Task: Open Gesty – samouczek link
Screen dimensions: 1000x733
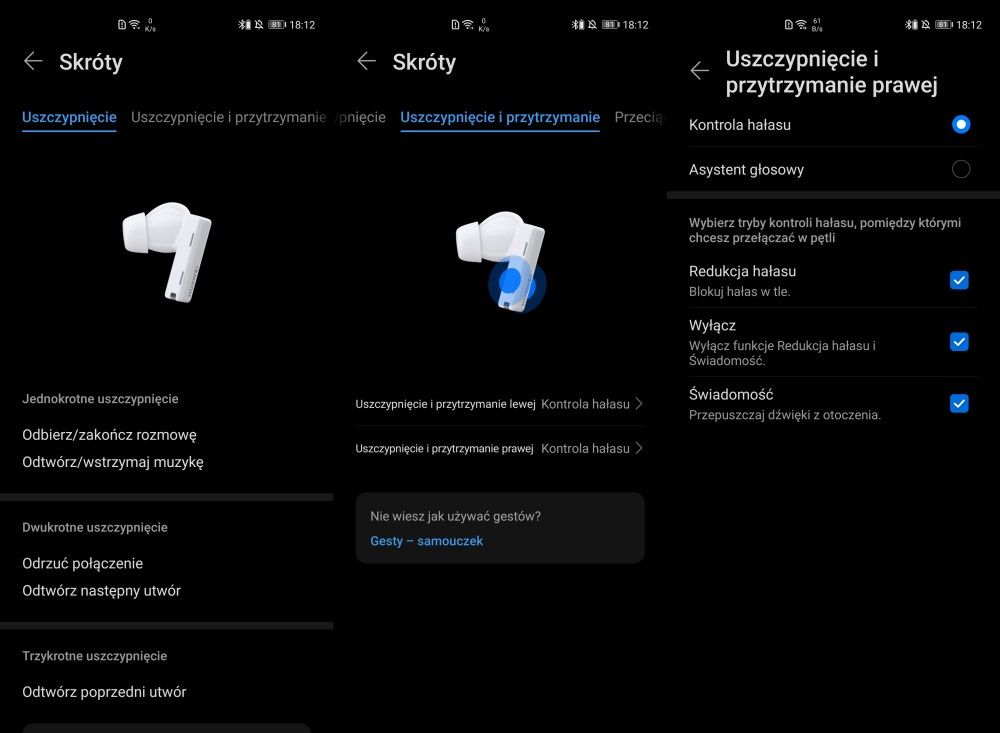Action: 426,541
